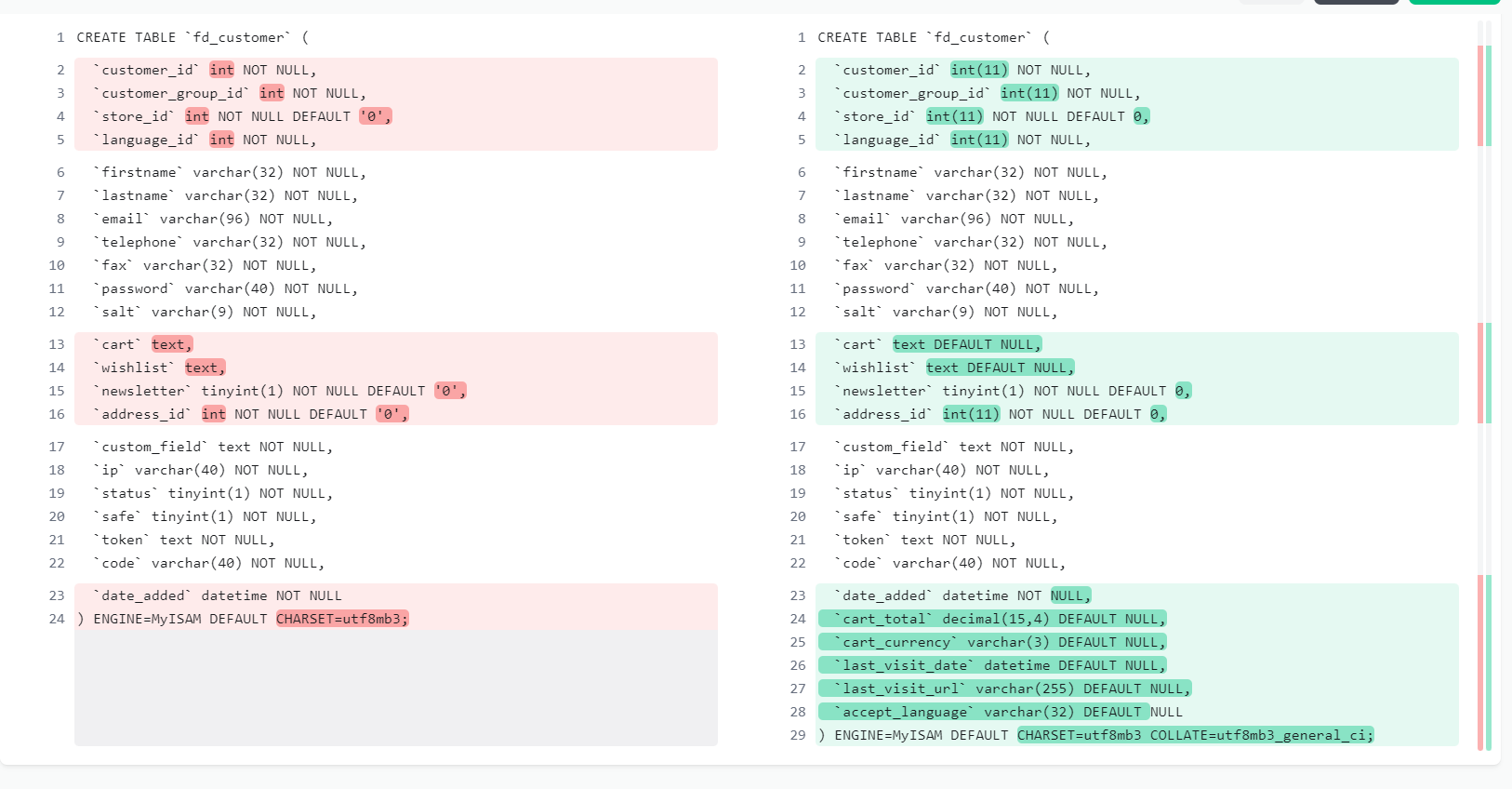Viewport: 1512px width, 789px height.
Task: Click highlighted '0', on left `newsletter` line
Action: (x=451, y=391)
